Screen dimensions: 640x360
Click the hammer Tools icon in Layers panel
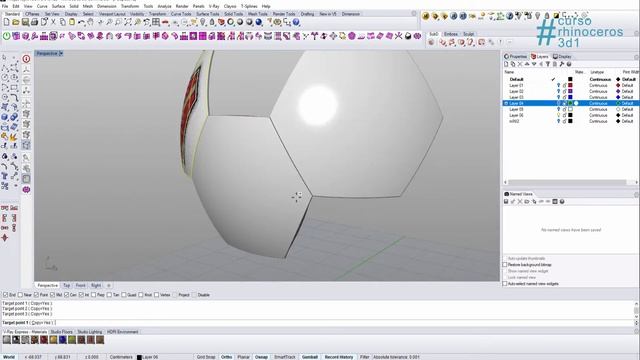[x=562, y=64]
